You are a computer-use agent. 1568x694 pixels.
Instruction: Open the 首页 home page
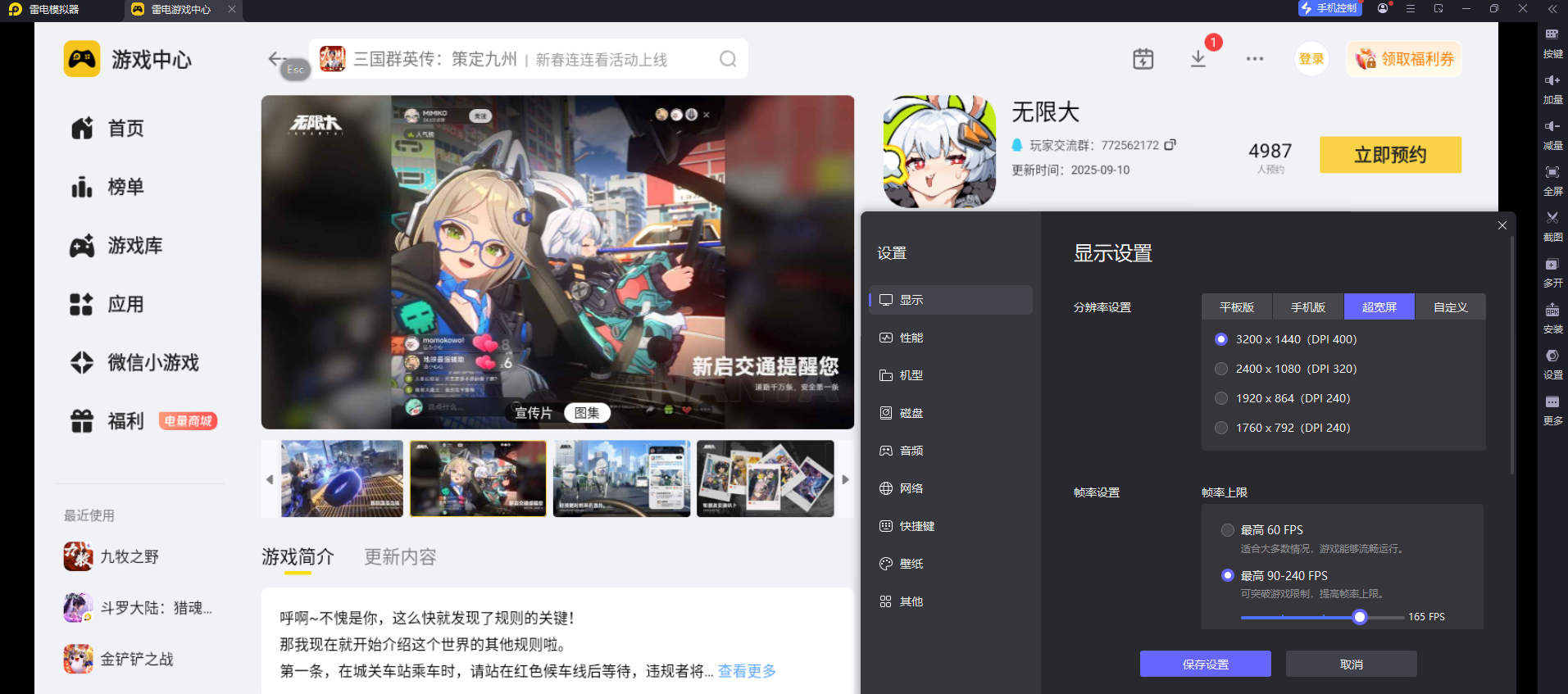107,129
